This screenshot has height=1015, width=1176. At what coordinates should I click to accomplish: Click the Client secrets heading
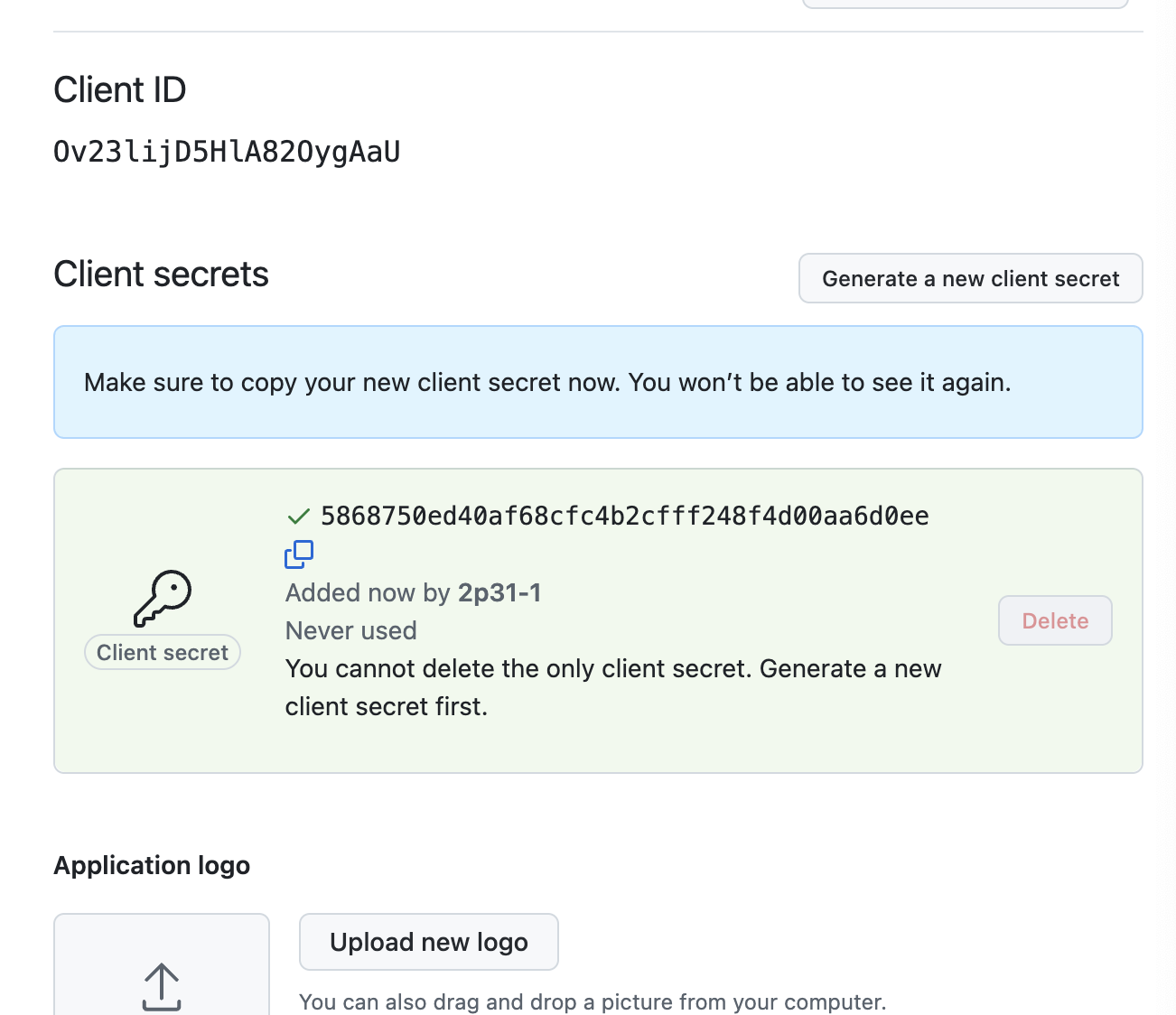pyautogui.click(x=161, y=275)
